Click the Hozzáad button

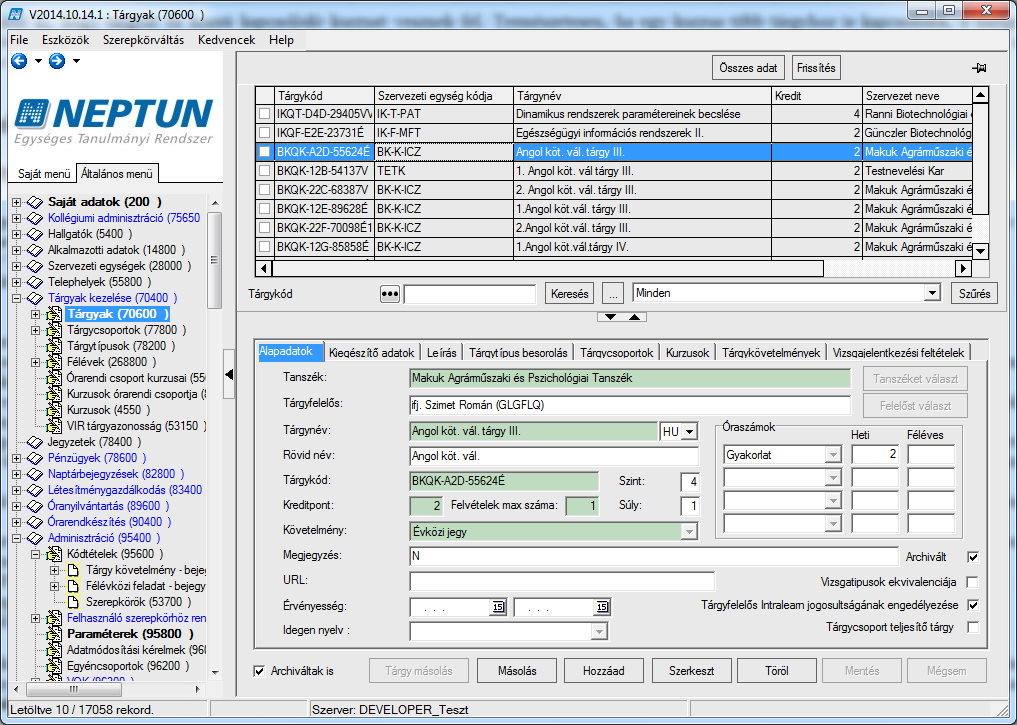[x=603, y=671]
